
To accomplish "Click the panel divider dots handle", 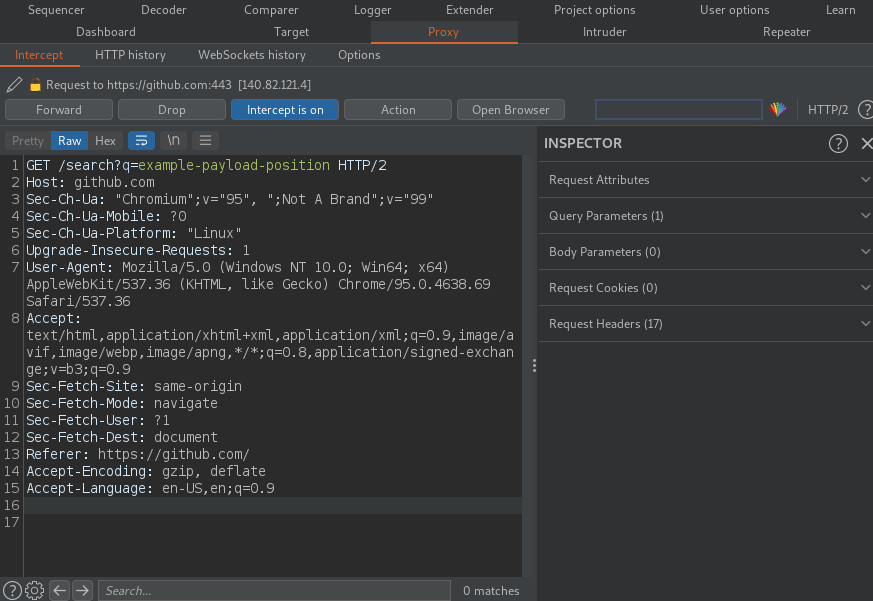I will click(x=534, y=365).
